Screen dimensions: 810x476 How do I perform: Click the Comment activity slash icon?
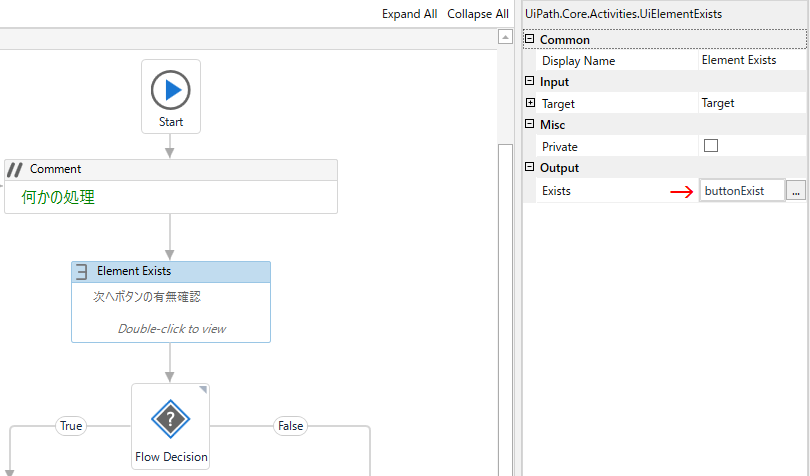(15, 170)
